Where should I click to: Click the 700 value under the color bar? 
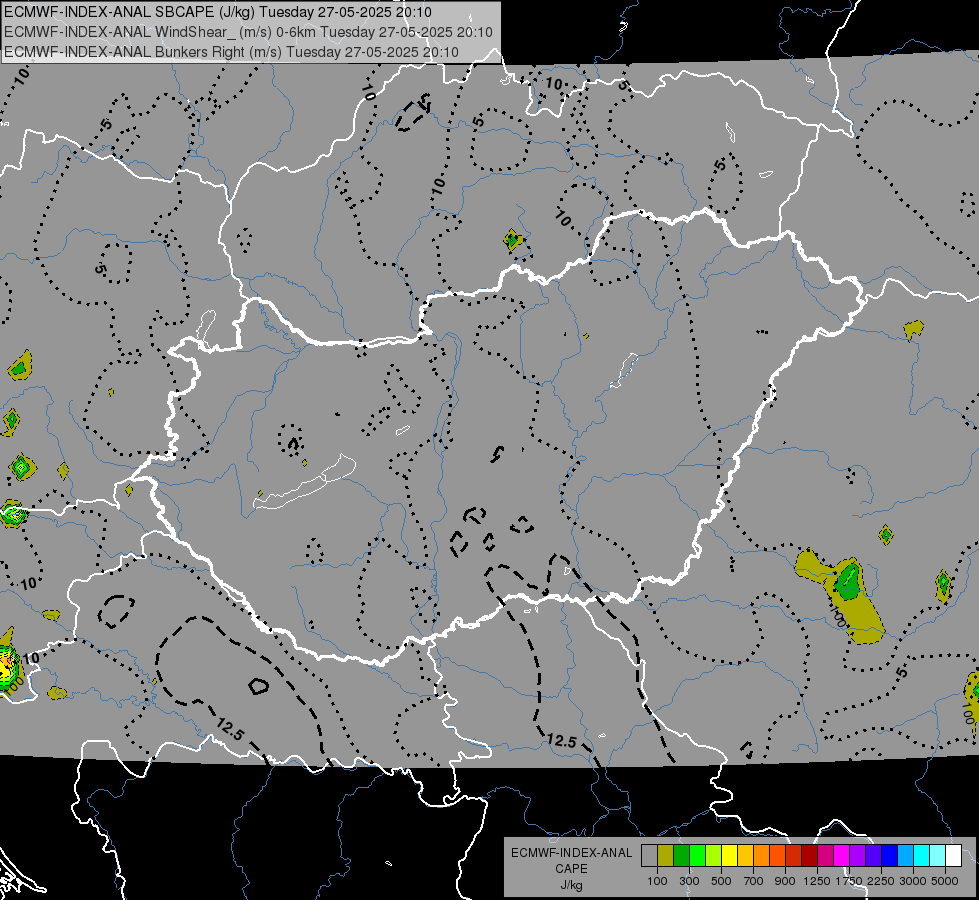tap(754, 881)
